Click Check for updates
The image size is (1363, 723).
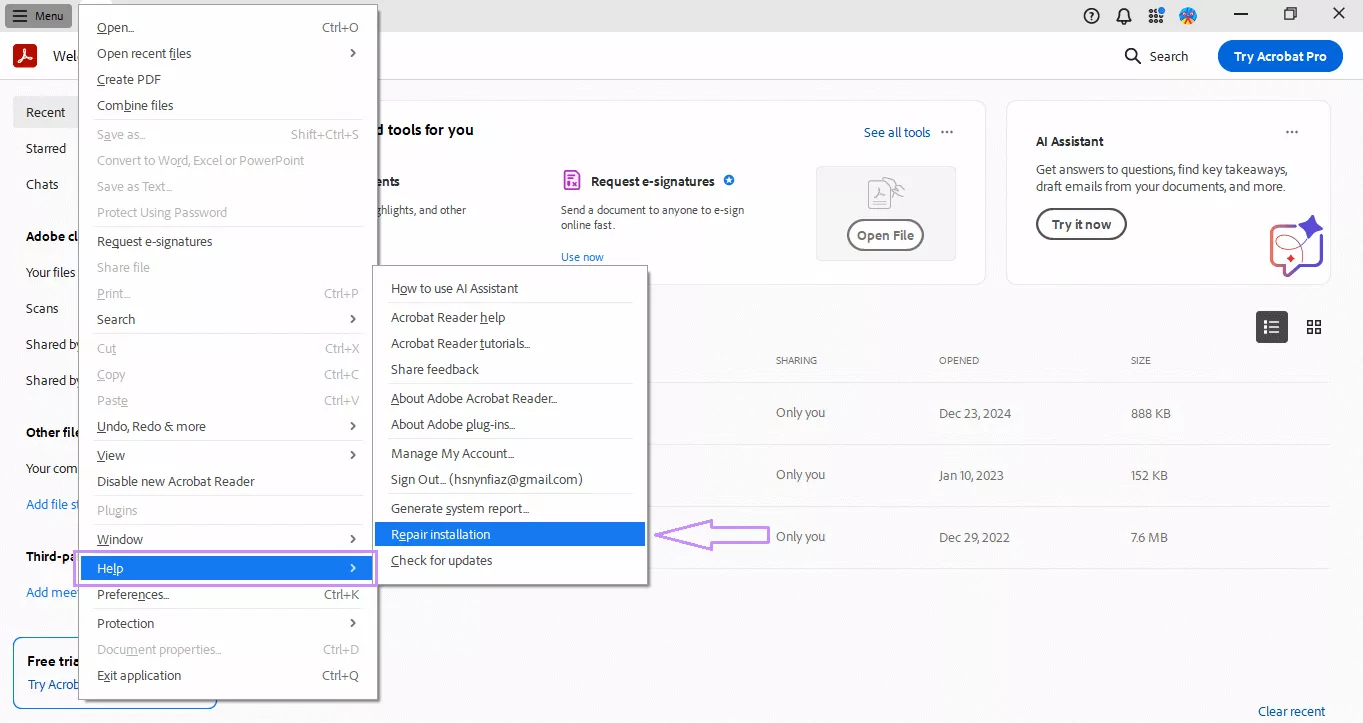tap(441, 560)
